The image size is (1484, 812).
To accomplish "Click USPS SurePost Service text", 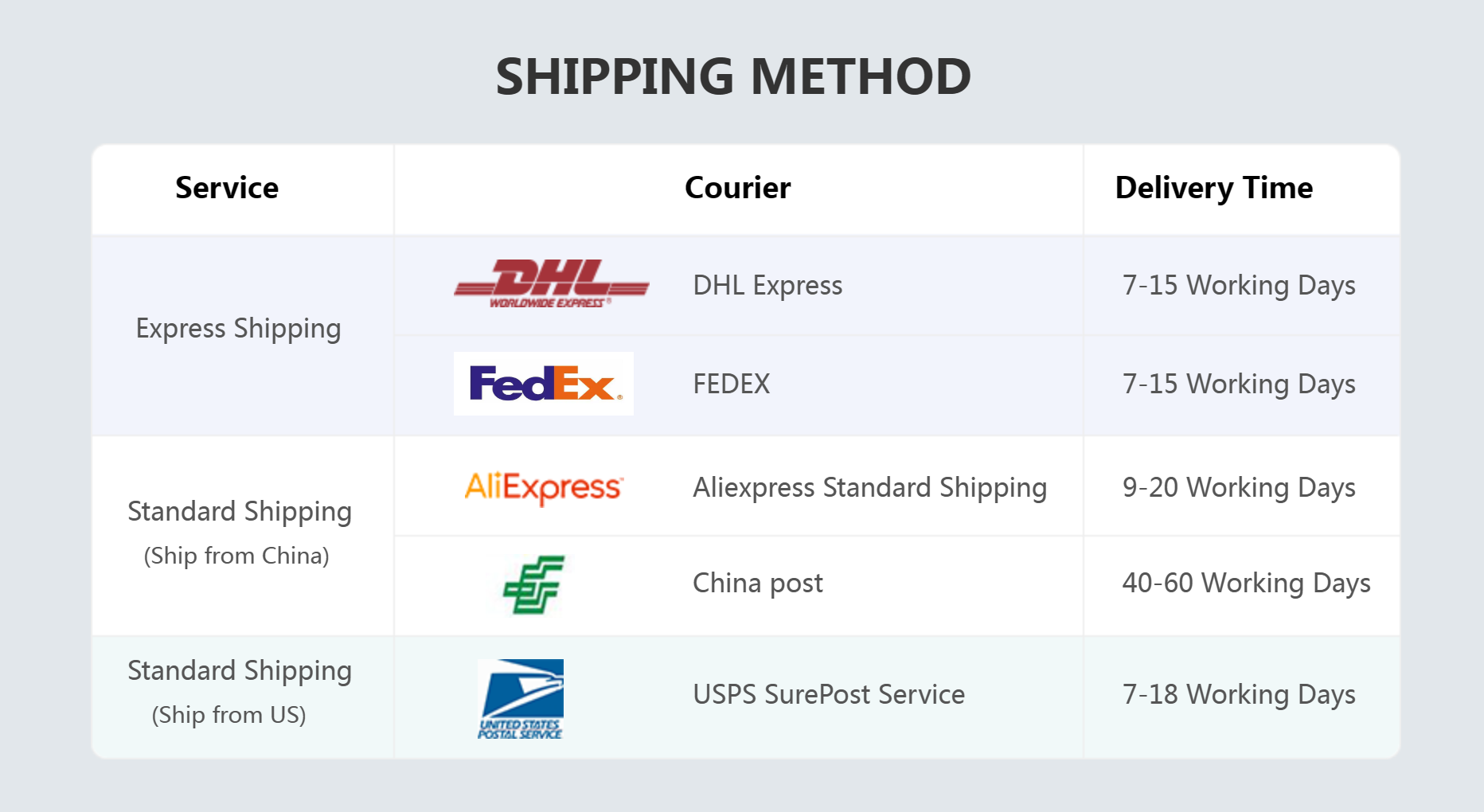I will point(828,694).
